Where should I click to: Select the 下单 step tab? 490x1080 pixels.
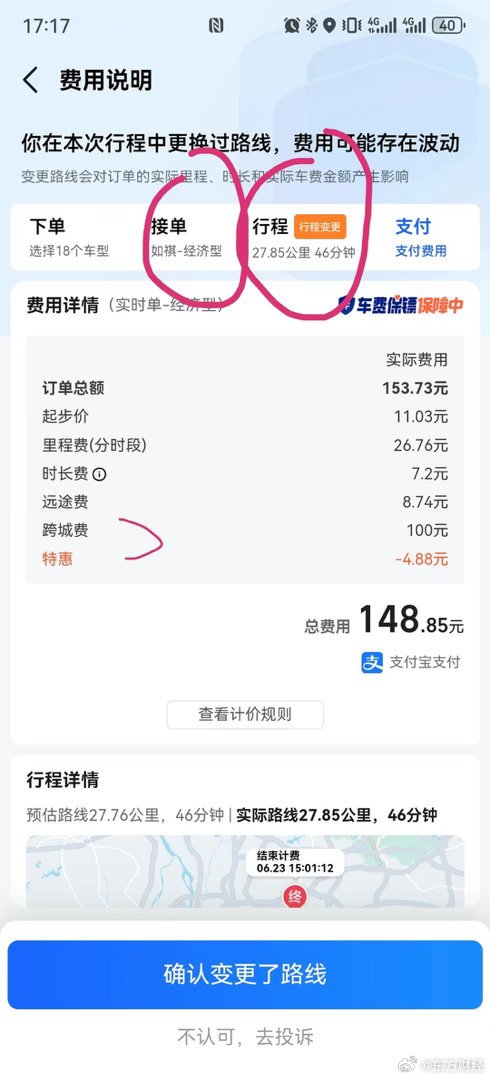(x=69, y=237)
